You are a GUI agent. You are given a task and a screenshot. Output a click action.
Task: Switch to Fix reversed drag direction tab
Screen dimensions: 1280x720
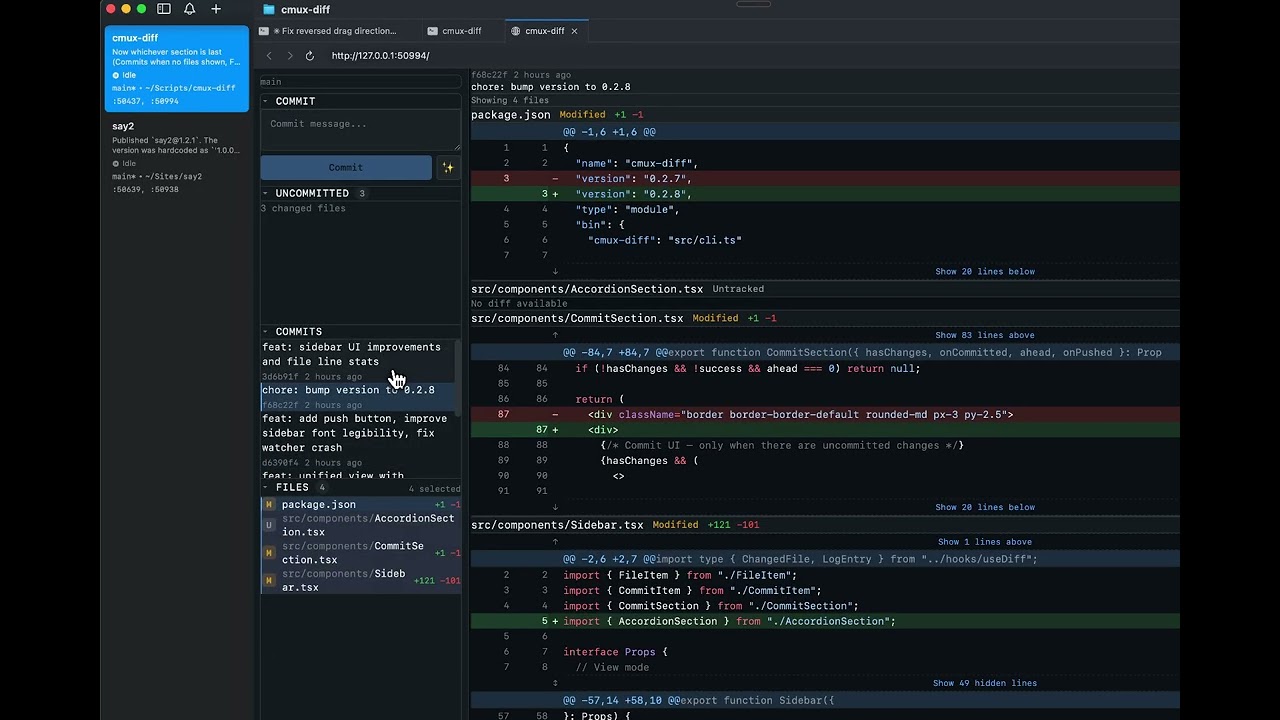[336, 31]
